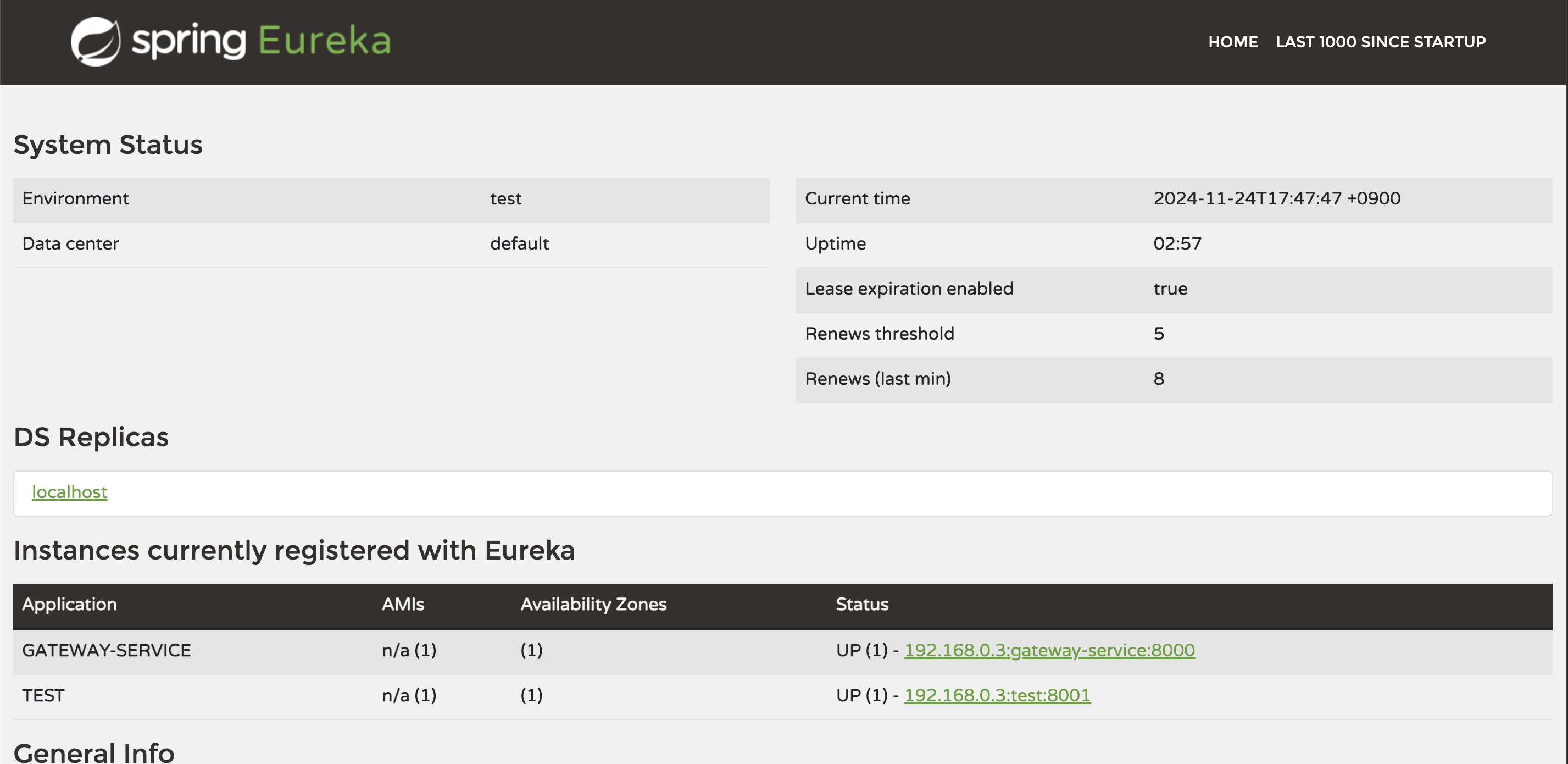
Task: Click the Availability Zones column header
Action: [x=593, y=605]
